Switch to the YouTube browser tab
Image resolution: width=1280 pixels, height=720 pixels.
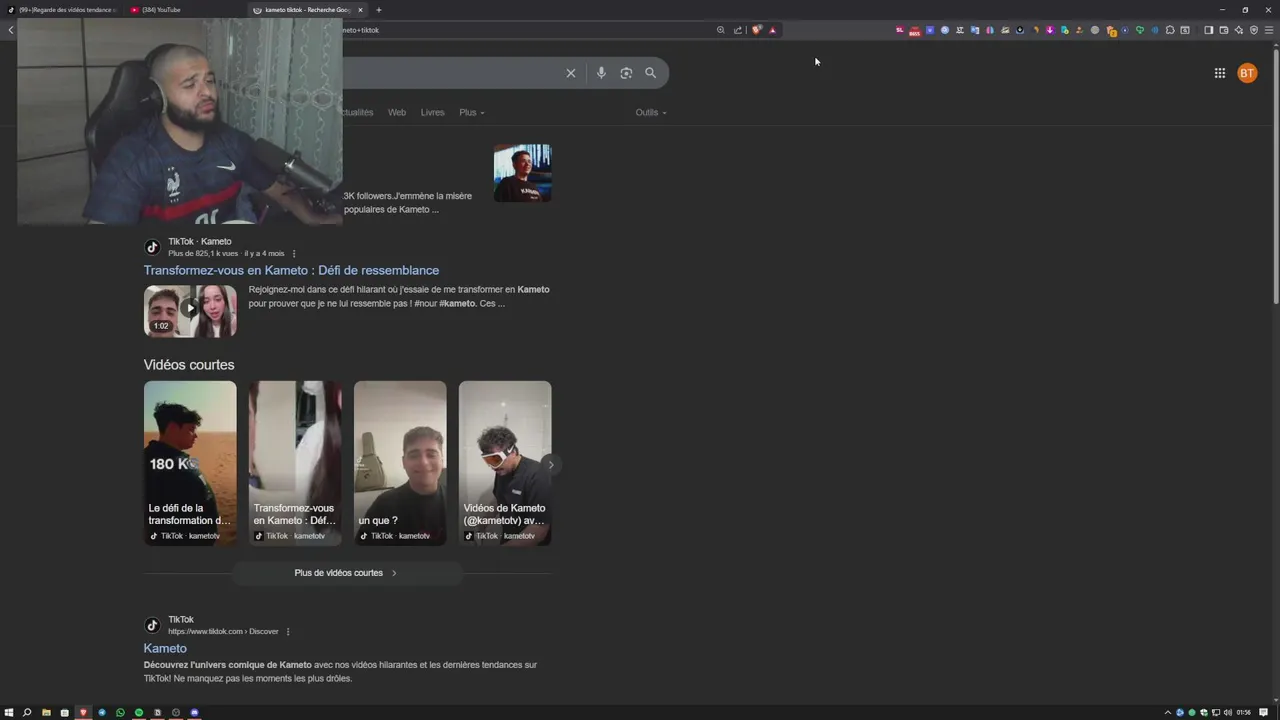click(185, 10)
